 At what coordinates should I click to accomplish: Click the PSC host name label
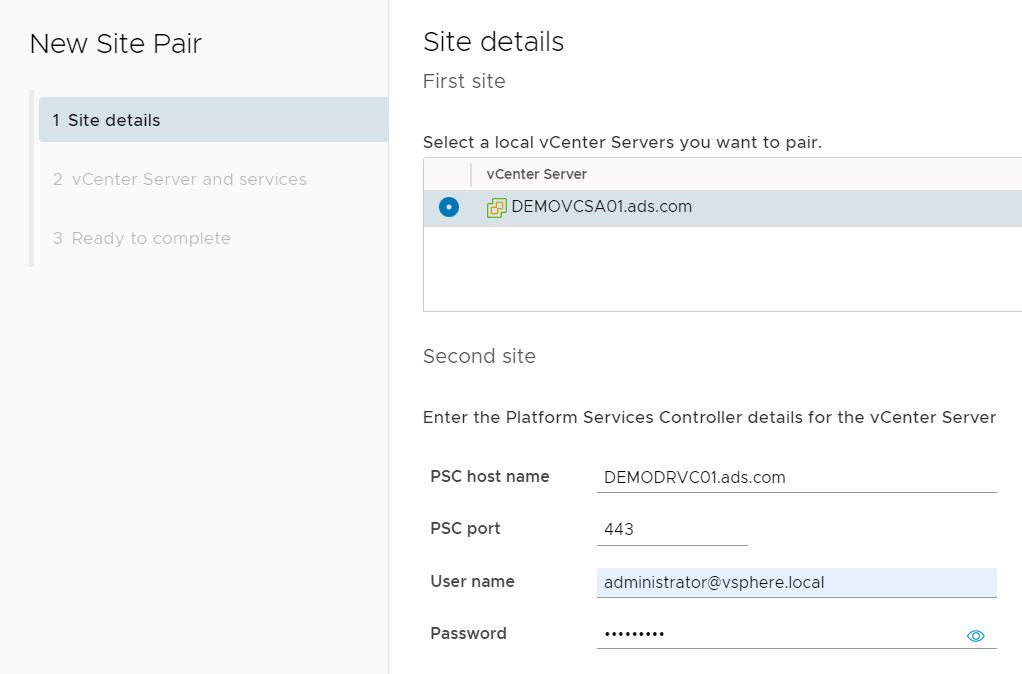(489, 476)
